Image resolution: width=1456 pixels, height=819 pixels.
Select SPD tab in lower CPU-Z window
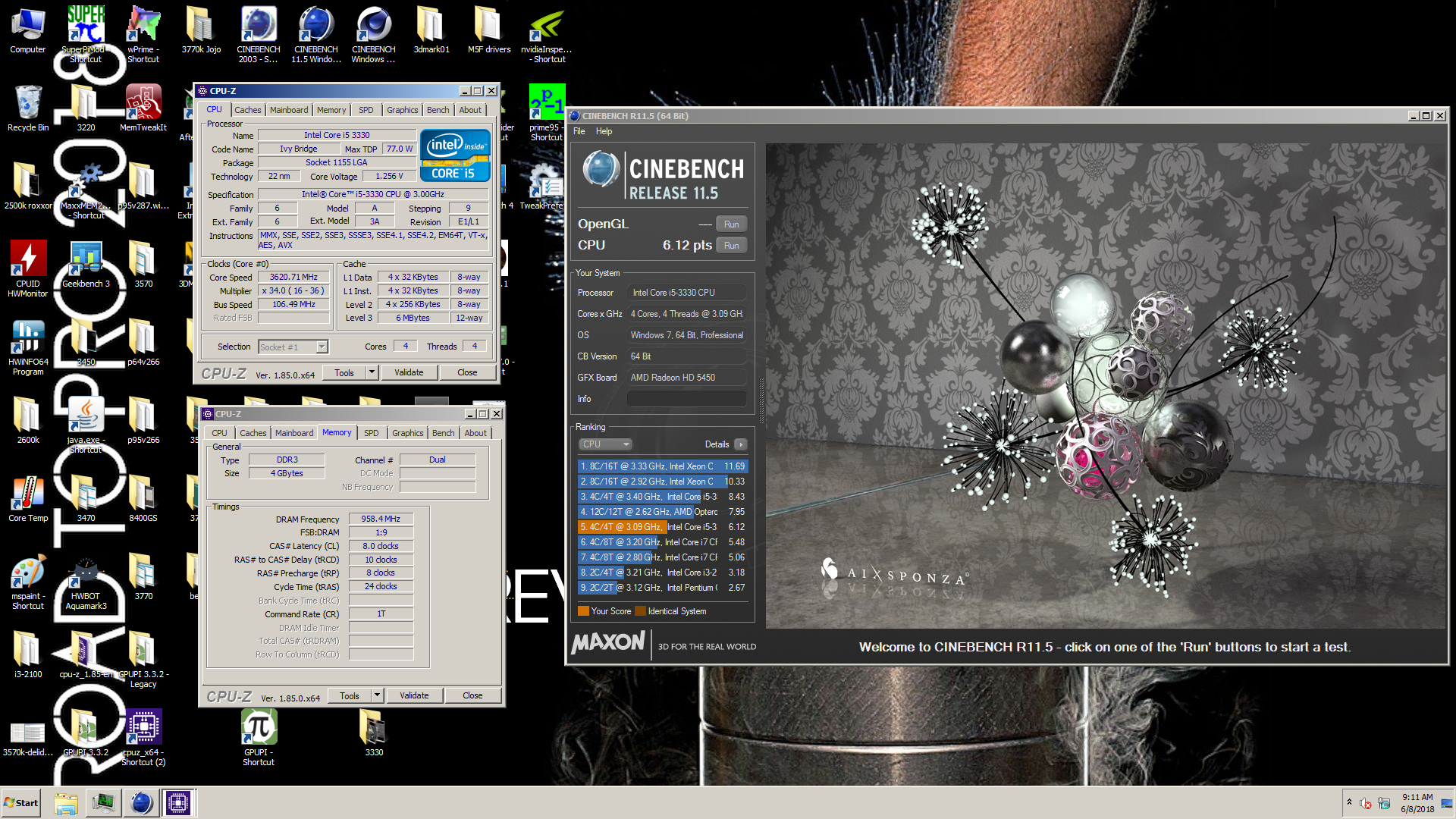click(x=371, y=433)
